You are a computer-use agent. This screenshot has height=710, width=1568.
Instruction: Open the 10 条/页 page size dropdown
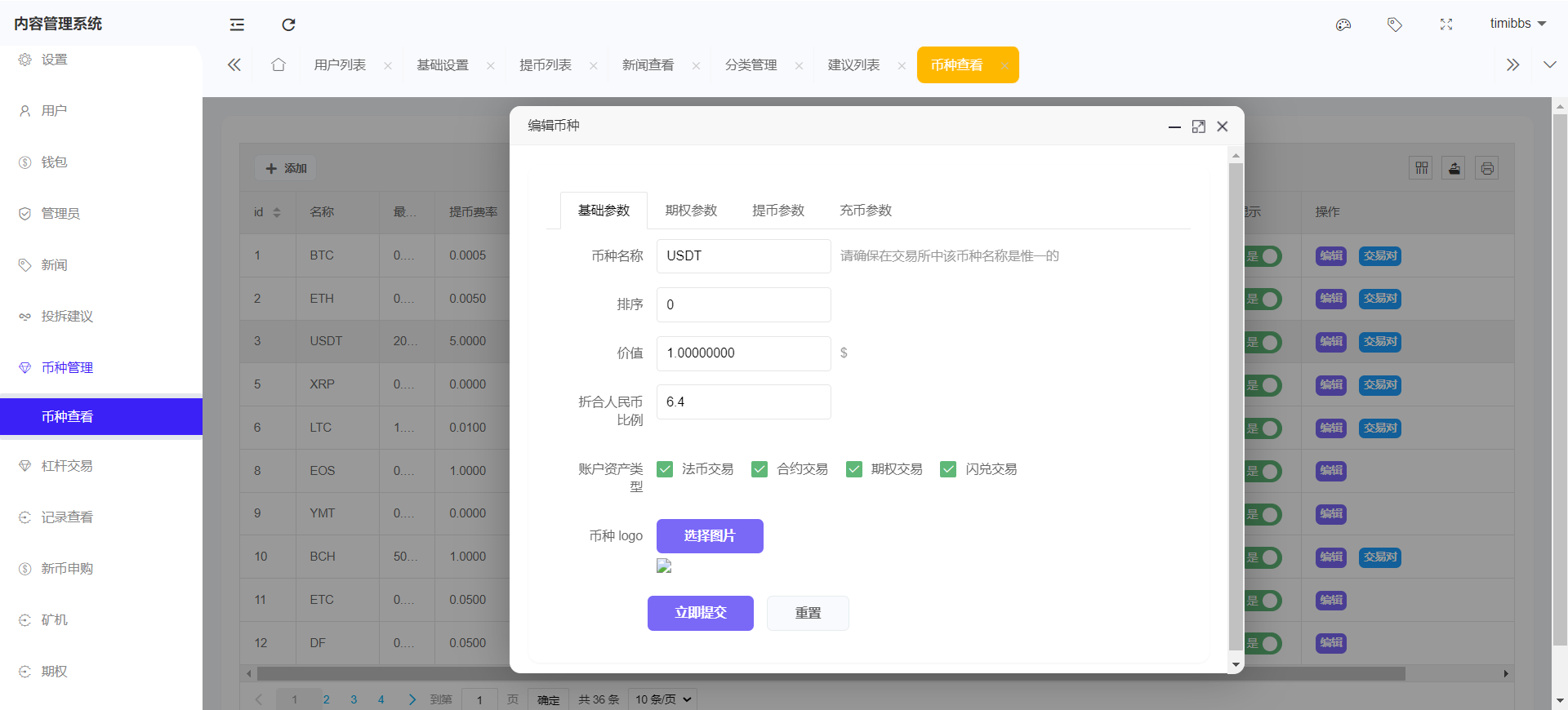pyautogui.click(x=662, y=699)
